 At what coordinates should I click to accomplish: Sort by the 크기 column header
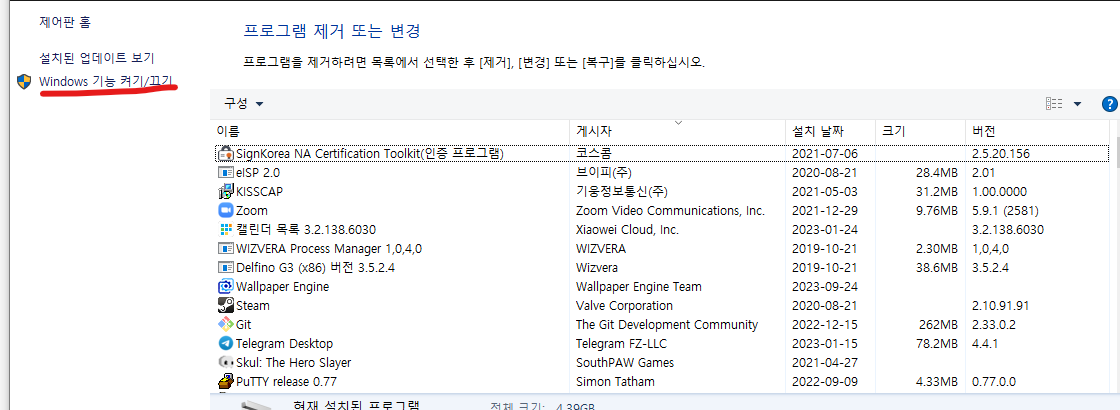pyautogui.click(x=921, y=131)
